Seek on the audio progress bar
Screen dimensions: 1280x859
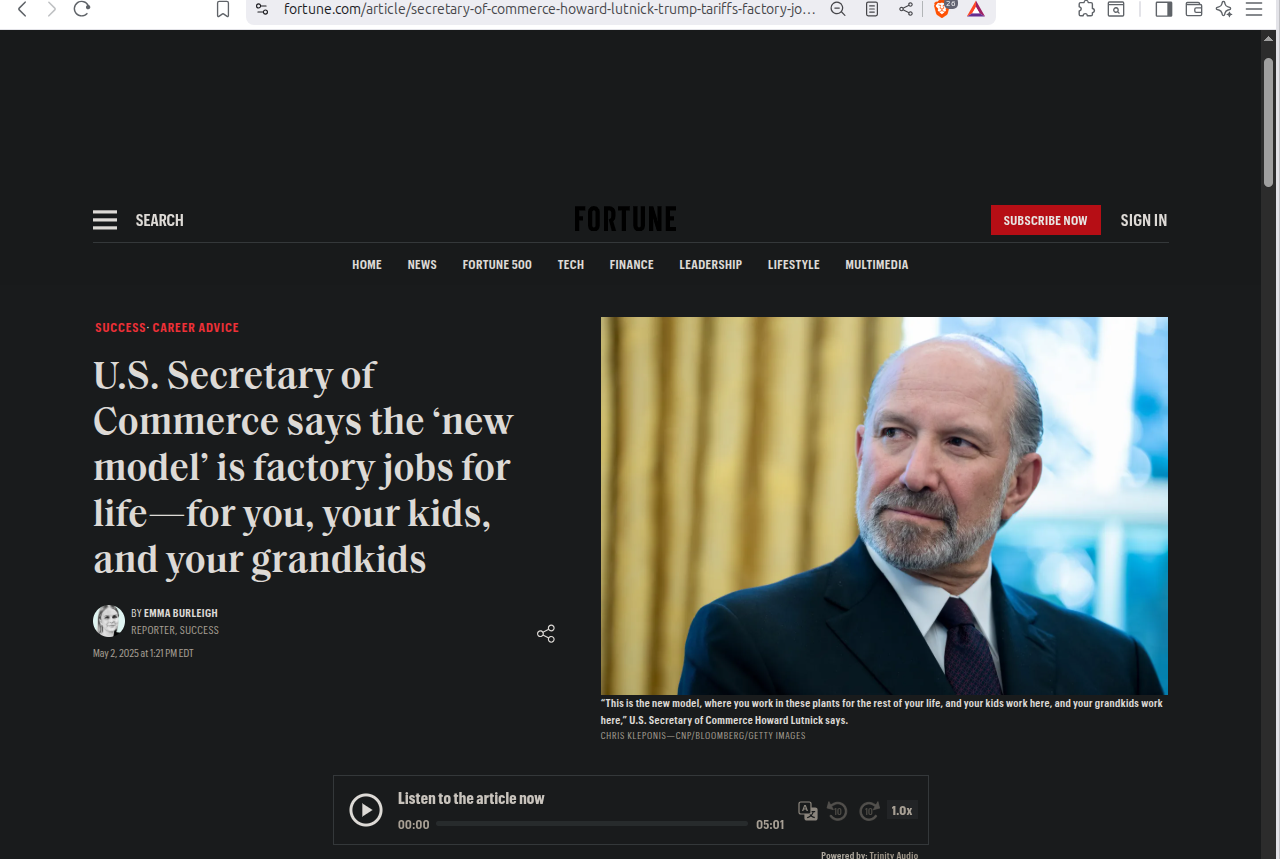point(592,824)
